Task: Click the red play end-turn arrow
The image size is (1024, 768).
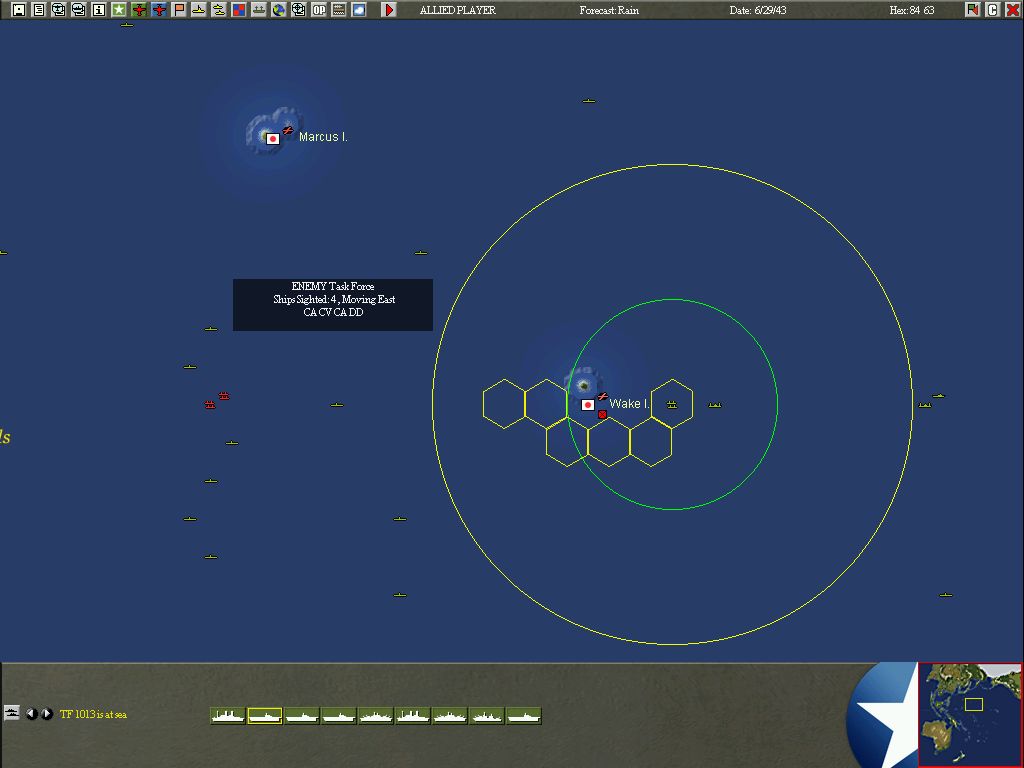Action: pyautogui.click(x=389, y=10)
